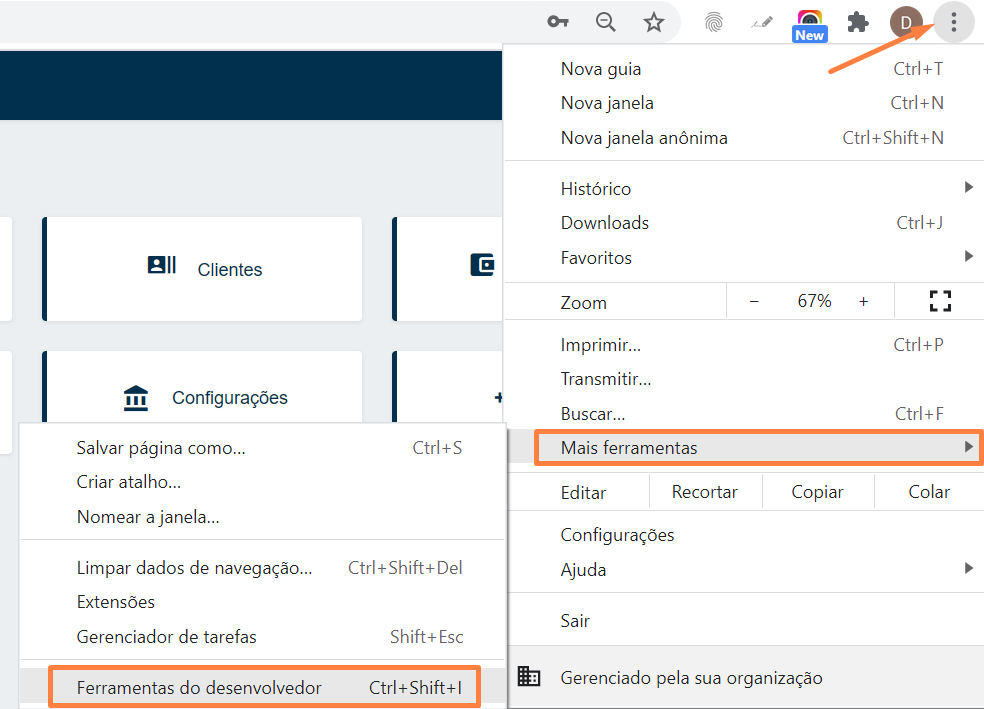This screenshot has width=984, height=709.
Task: Expand the Ajuda submenu
Action: pos(744,570)
